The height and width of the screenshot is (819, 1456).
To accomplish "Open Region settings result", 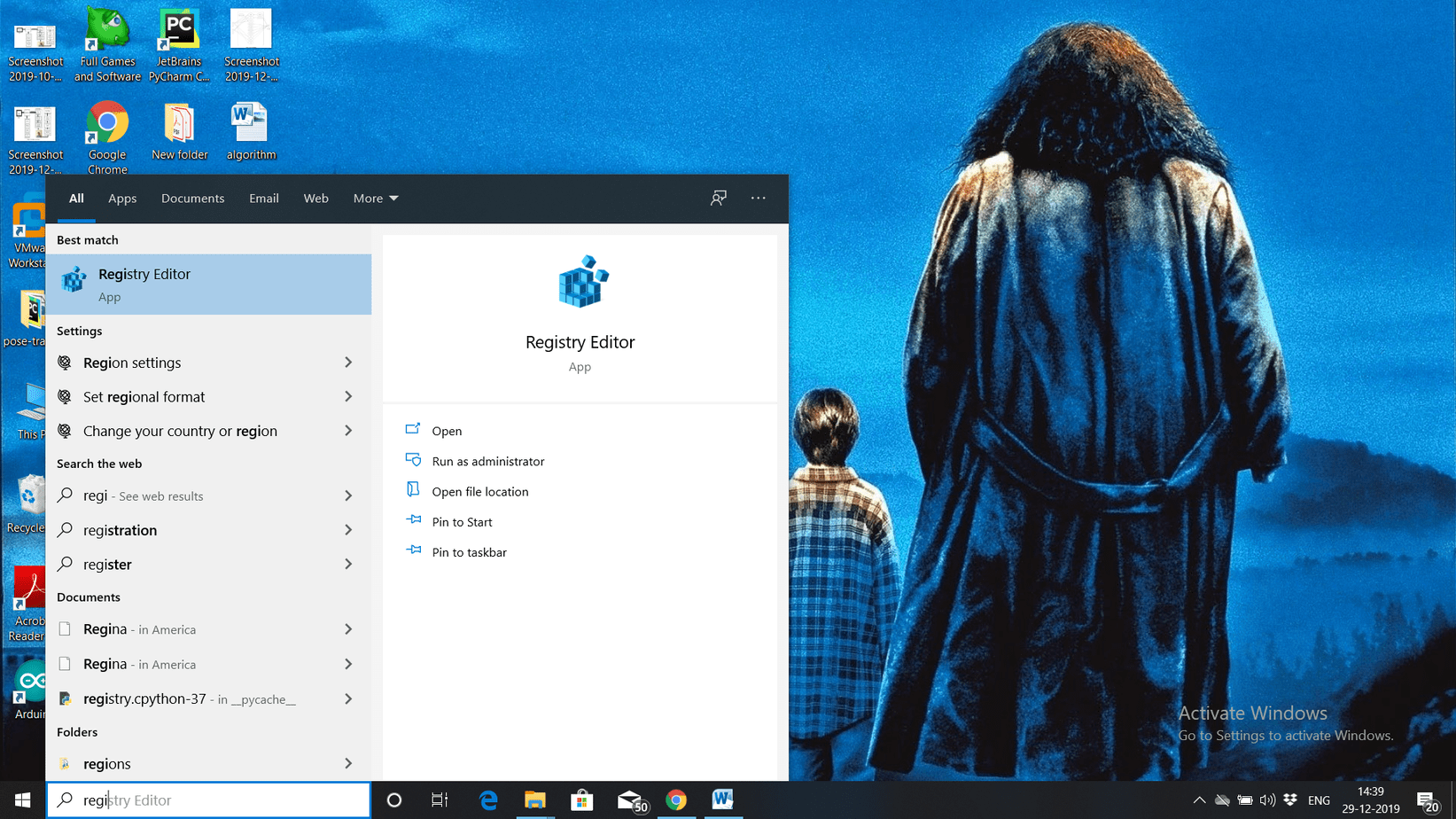I will click(208, 363).
